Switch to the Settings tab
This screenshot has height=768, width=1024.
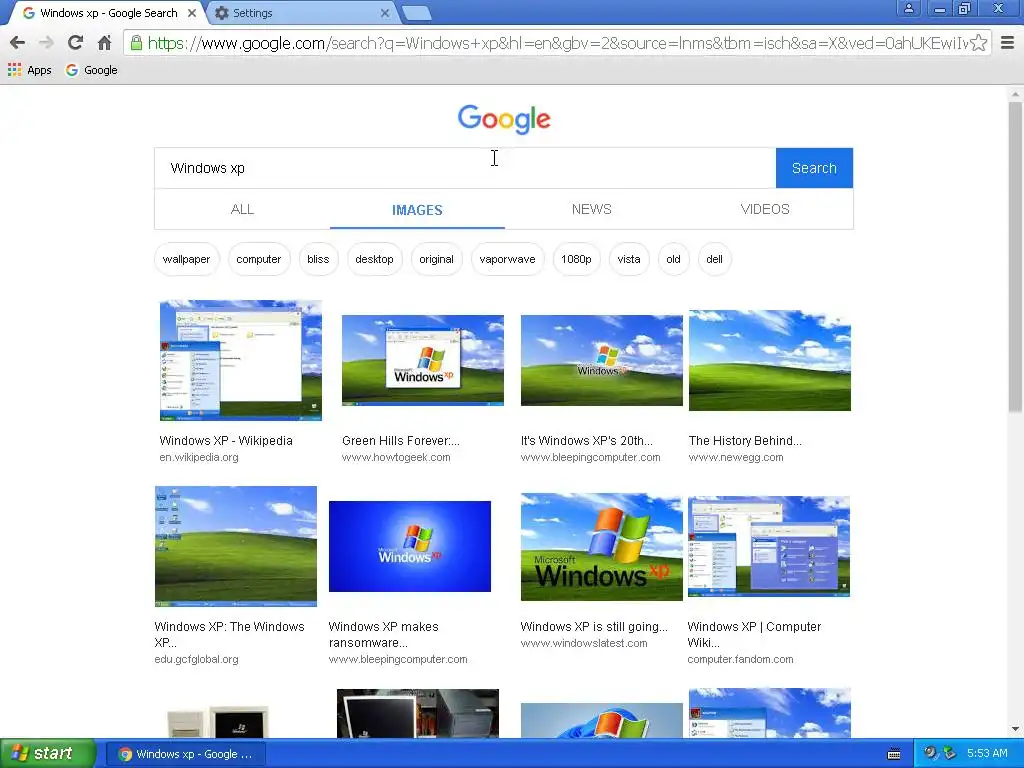tap(300, 13)
